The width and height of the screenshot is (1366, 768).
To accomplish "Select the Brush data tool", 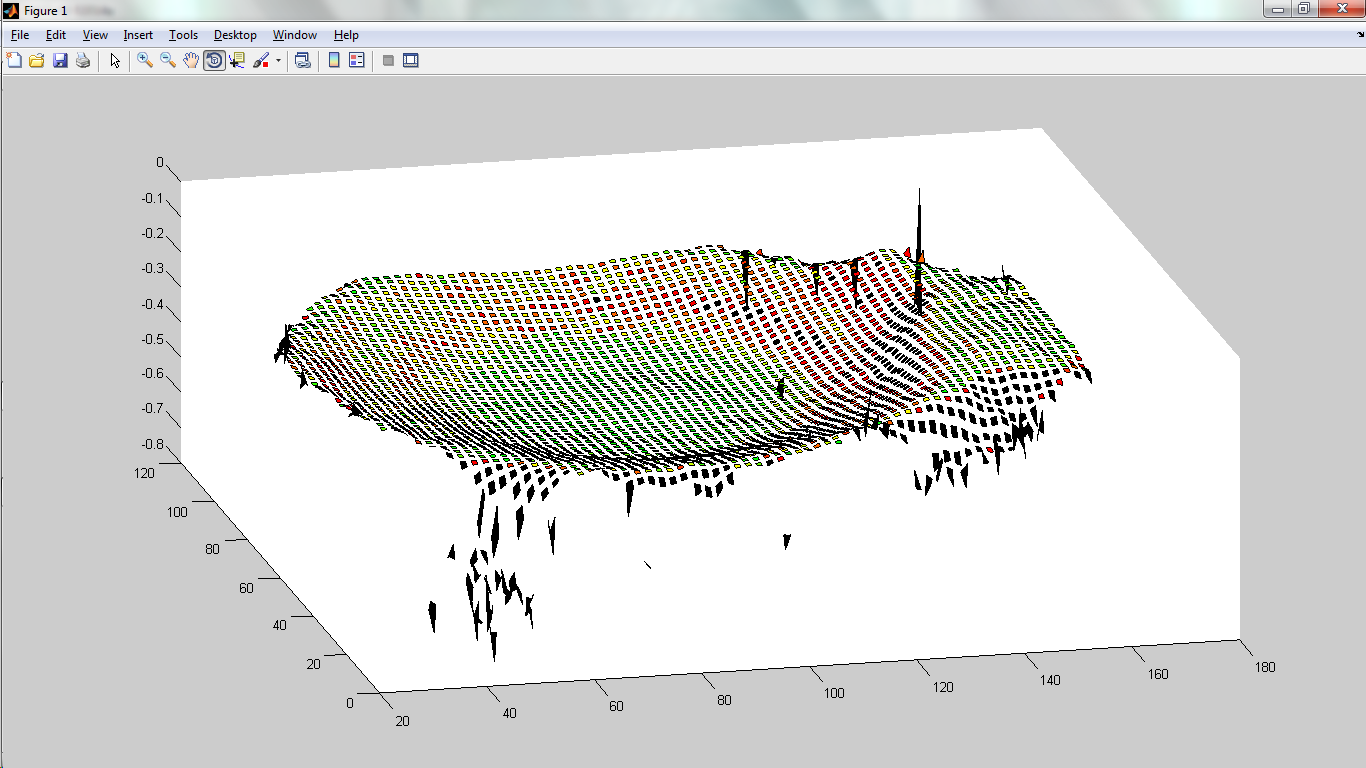I will (261, 61).
